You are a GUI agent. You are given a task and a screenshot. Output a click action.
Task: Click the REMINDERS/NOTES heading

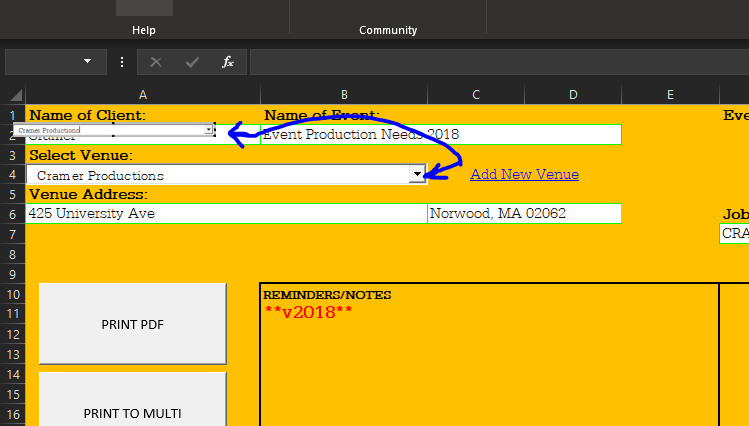pyautogui.click(x=327, y=295)
